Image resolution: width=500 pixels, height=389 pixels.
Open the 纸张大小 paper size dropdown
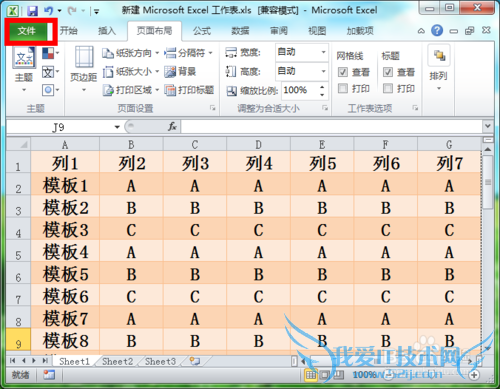pos(130,72)
